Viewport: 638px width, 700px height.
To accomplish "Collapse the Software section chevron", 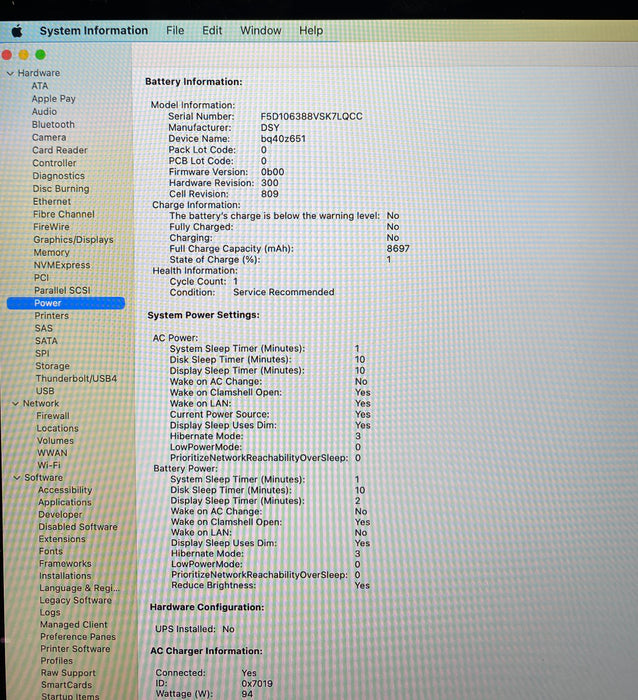I will click(x=17, y=478).
